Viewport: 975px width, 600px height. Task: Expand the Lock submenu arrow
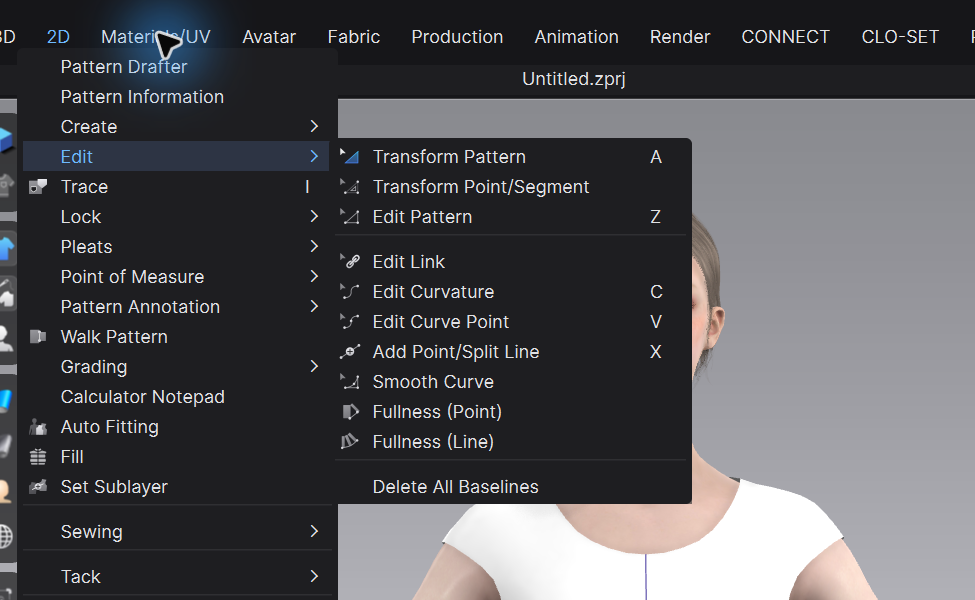314,216
